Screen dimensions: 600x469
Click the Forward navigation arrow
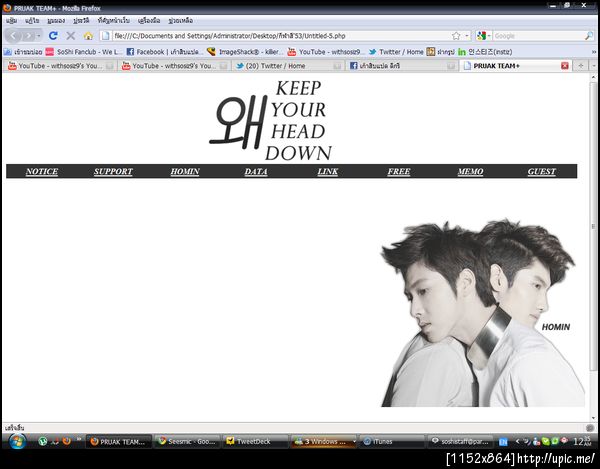point(28,36)
